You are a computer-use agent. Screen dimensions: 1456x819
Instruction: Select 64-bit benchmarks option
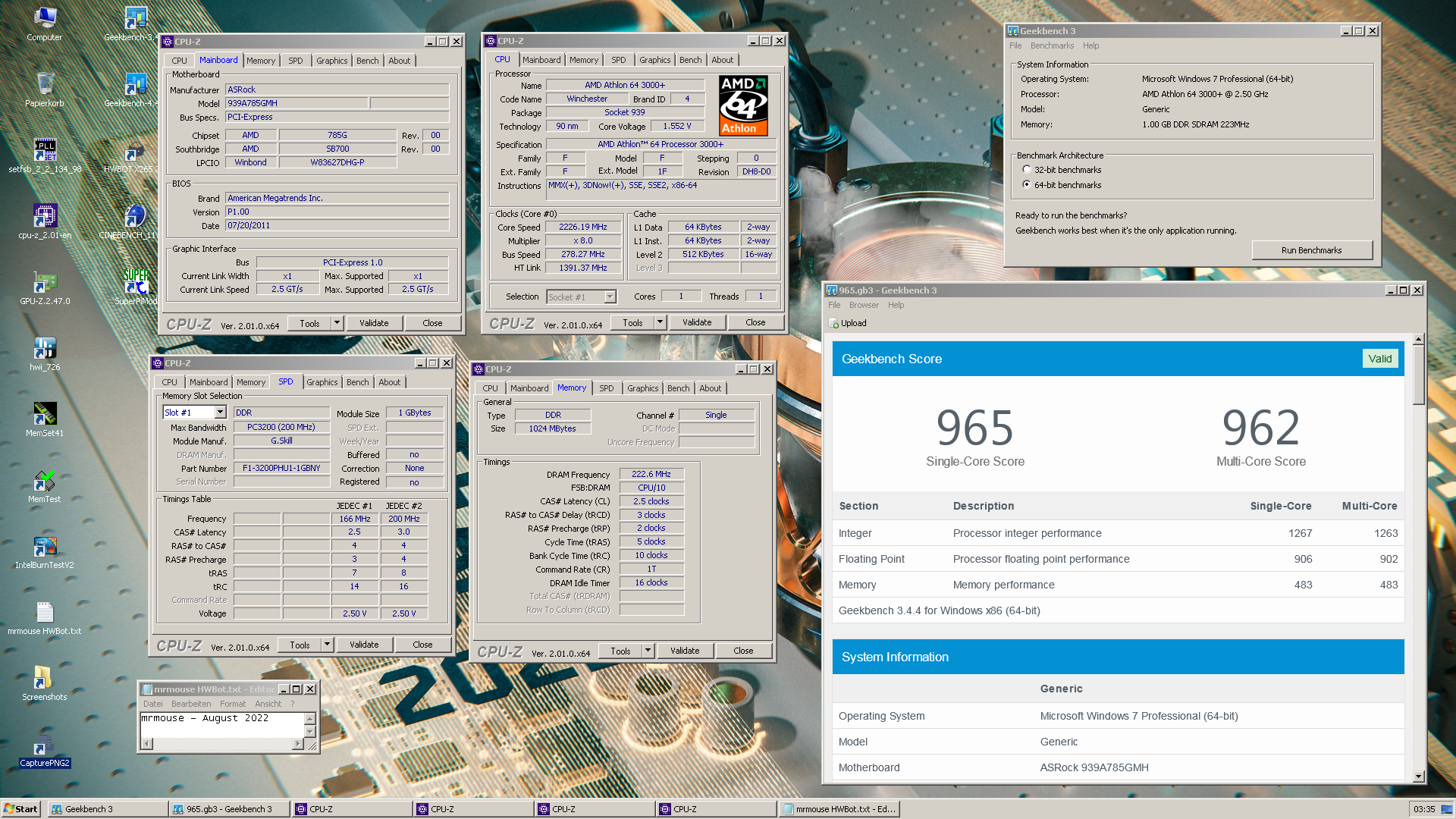click(x=1027, y=185)
